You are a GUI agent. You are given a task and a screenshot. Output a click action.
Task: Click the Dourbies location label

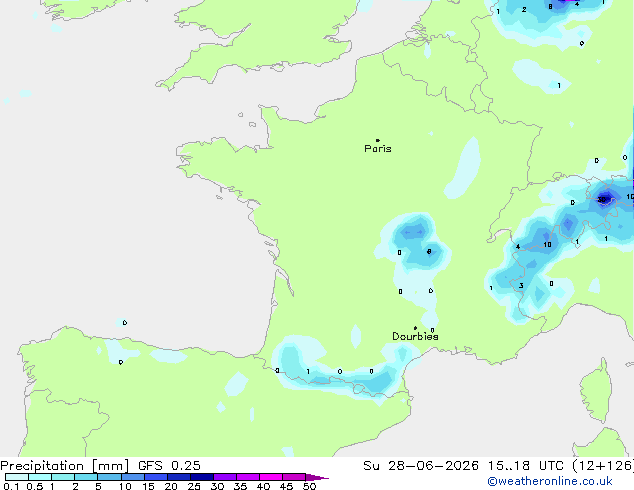pos(415,336)
